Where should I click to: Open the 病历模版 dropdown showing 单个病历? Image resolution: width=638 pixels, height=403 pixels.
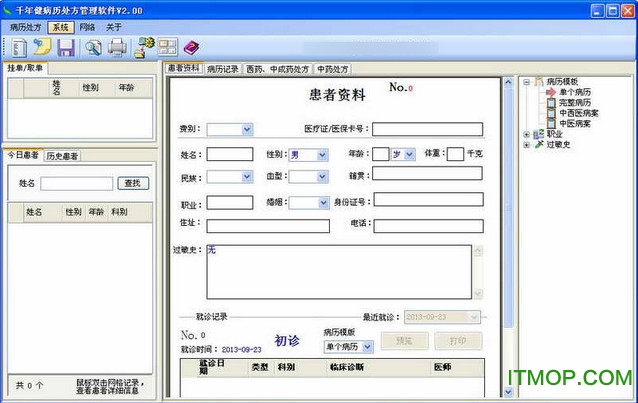point(367,347)
